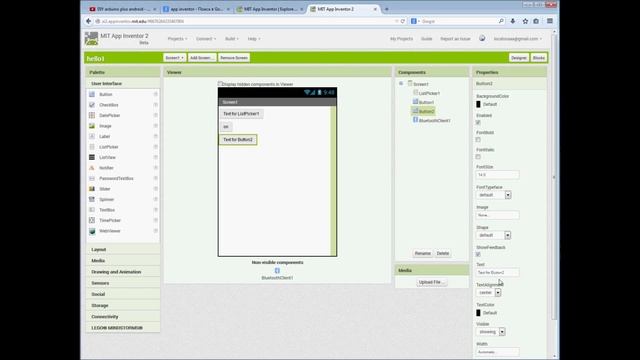
Task: Open help for Button component
Action: 156,94
